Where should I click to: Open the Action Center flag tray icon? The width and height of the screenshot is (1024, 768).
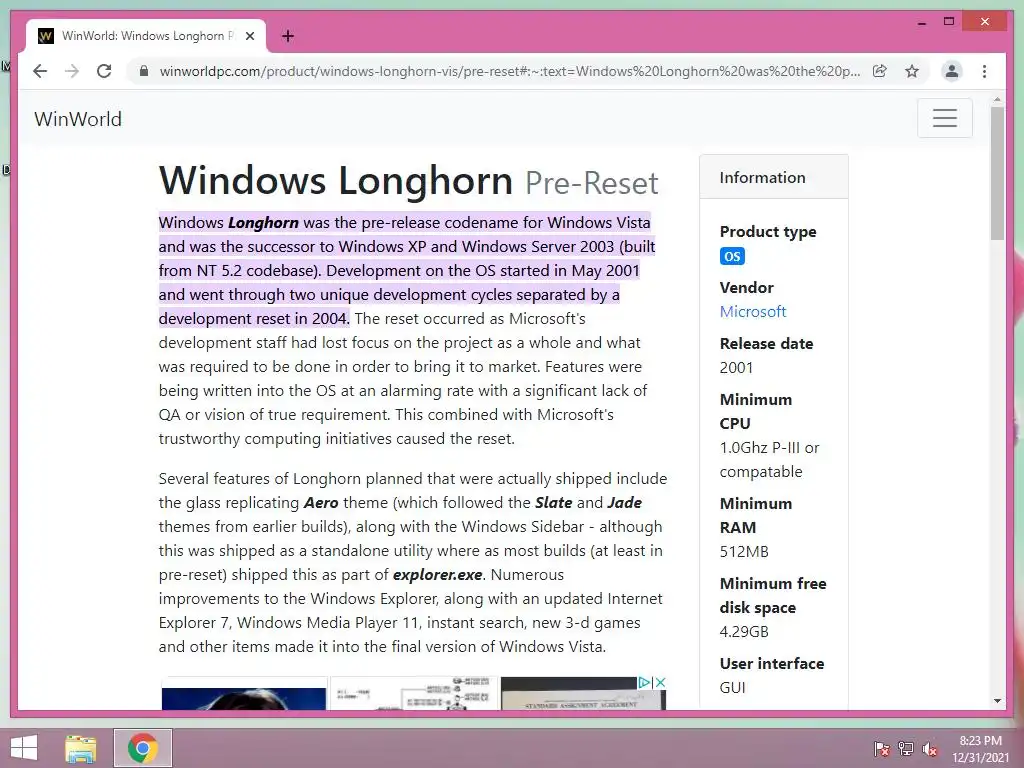pos(881,748)
